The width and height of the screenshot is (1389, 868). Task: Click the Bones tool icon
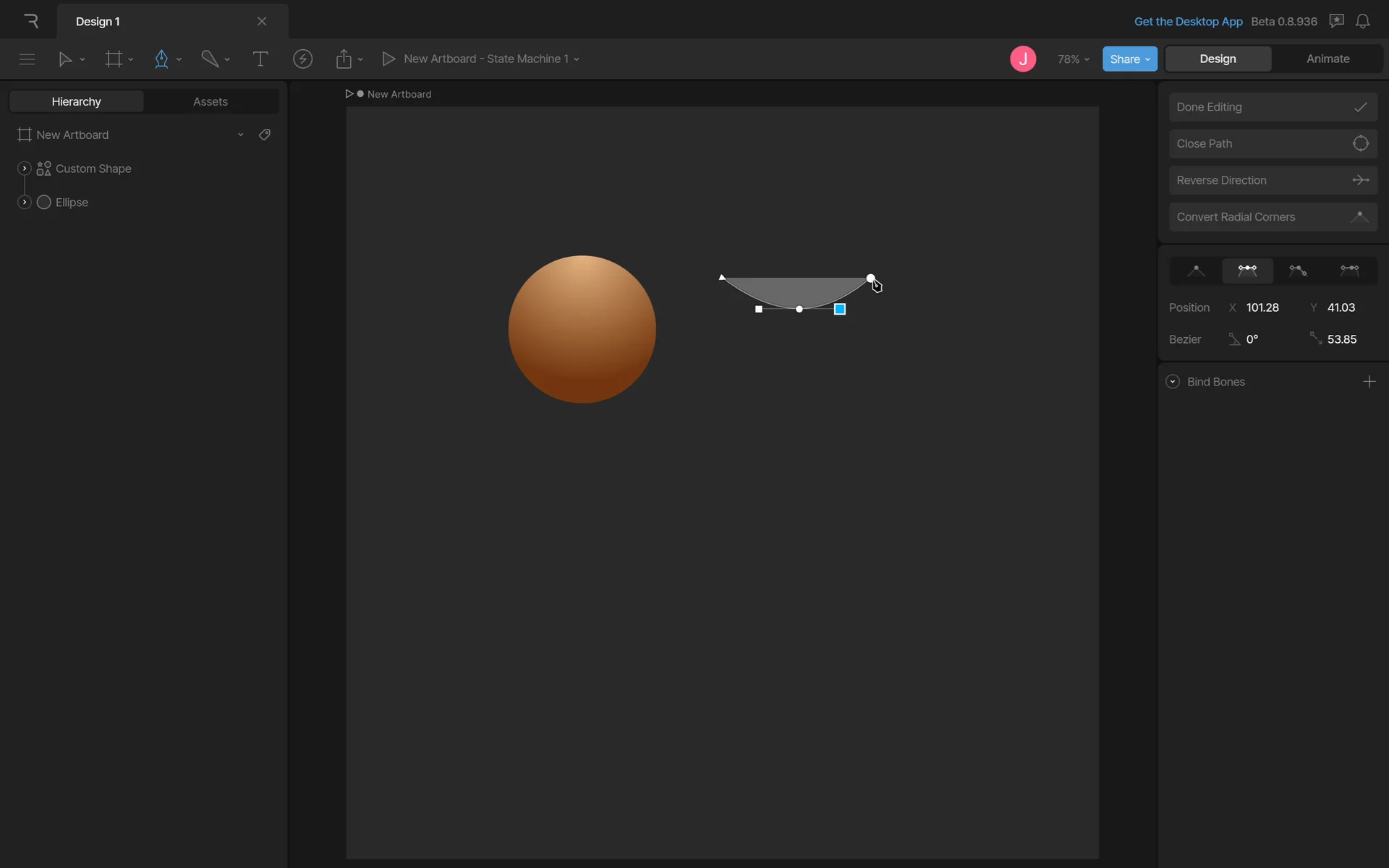tap(210, 59)
